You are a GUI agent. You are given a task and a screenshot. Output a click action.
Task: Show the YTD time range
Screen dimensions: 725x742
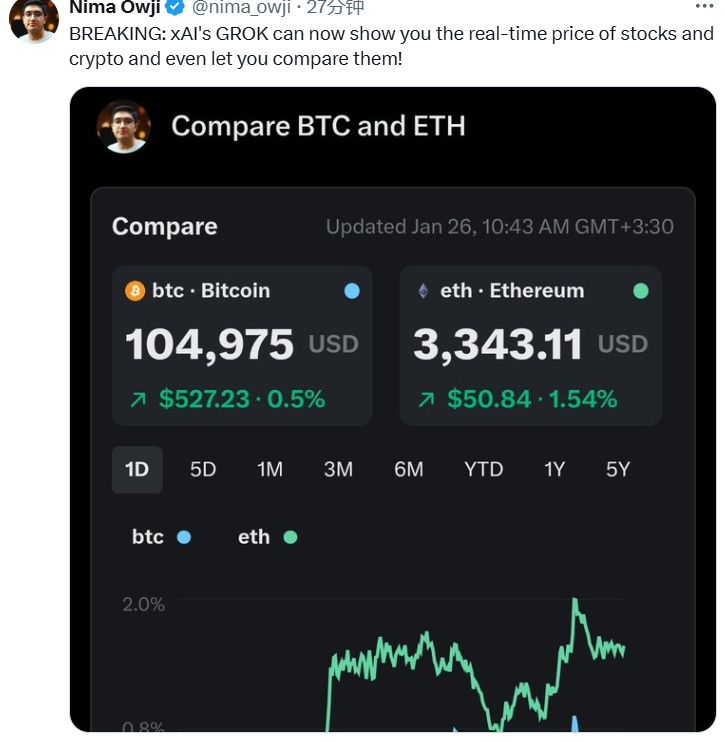click(x=483, y=469)
